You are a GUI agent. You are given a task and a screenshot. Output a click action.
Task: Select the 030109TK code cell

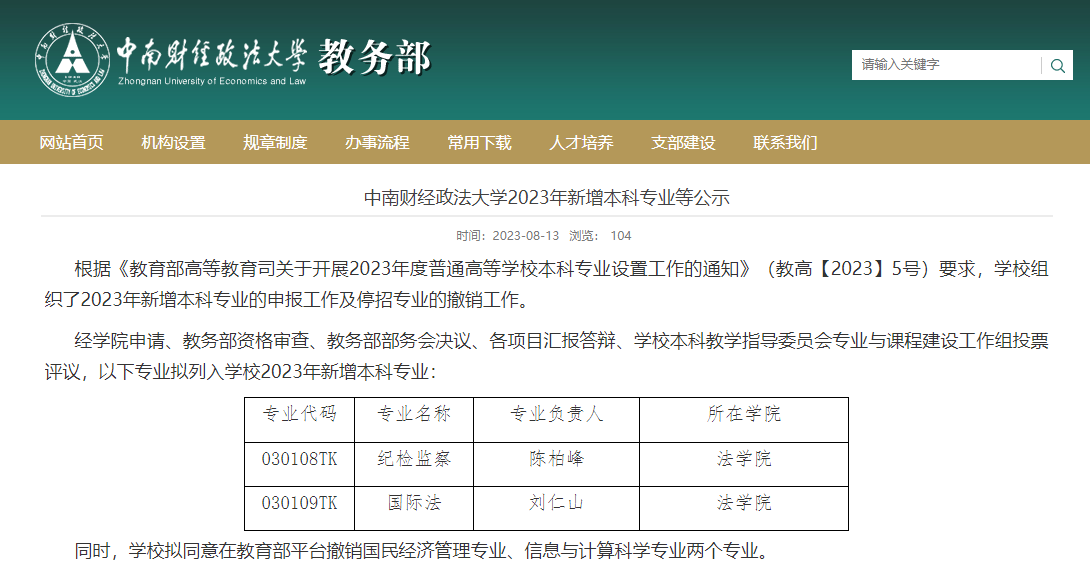coord(300,503)
